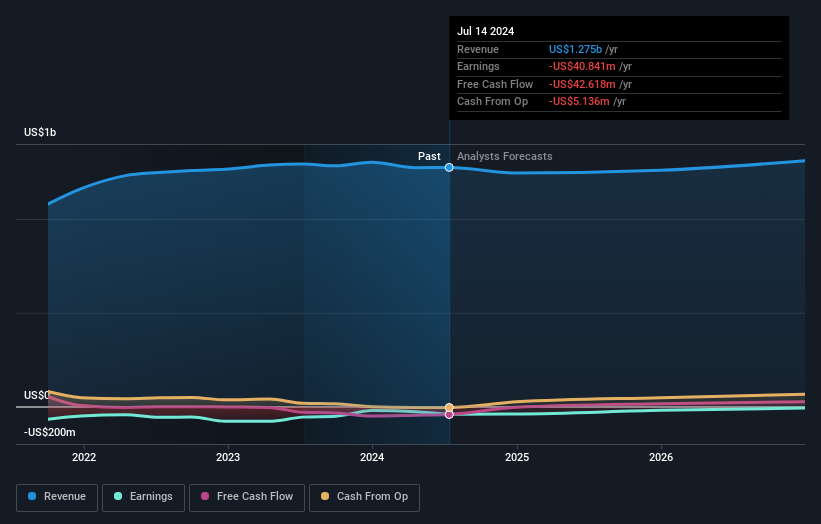The width and height of the screenshot is (821, 524).
Task: Click the 2022 x-axis label
Action: pos(84,458)
